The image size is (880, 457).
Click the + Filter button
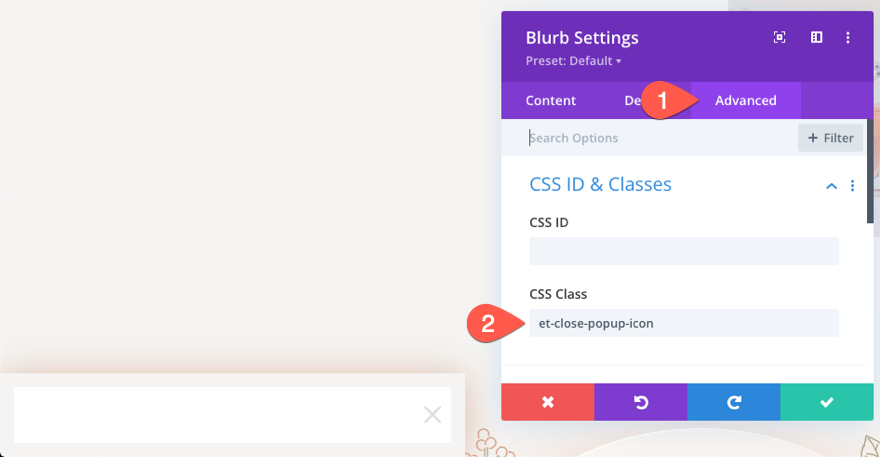coord(830,138)
